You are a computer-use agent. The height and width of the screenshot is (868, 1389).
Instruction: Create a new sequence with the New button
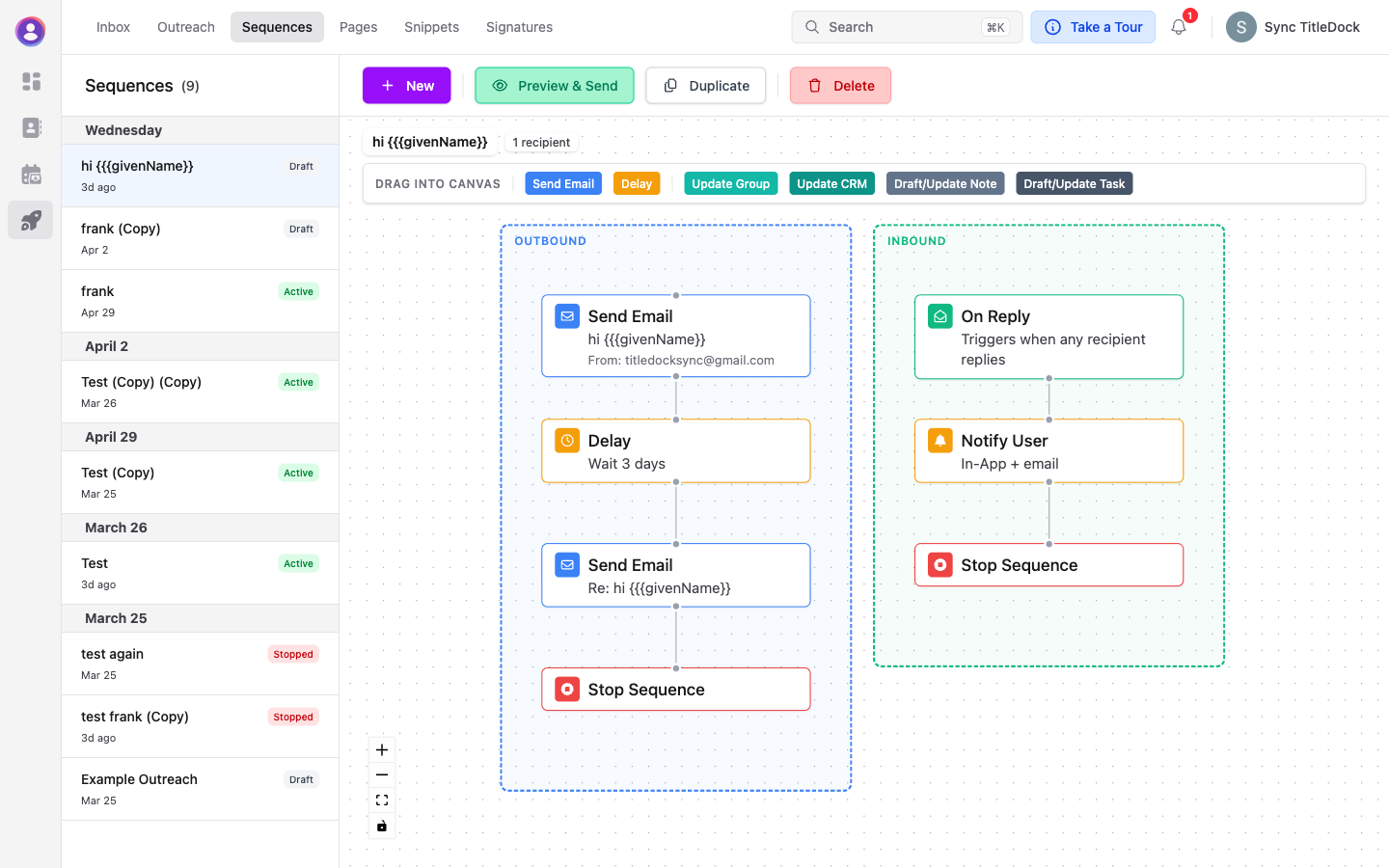click(x=407, y=86)
